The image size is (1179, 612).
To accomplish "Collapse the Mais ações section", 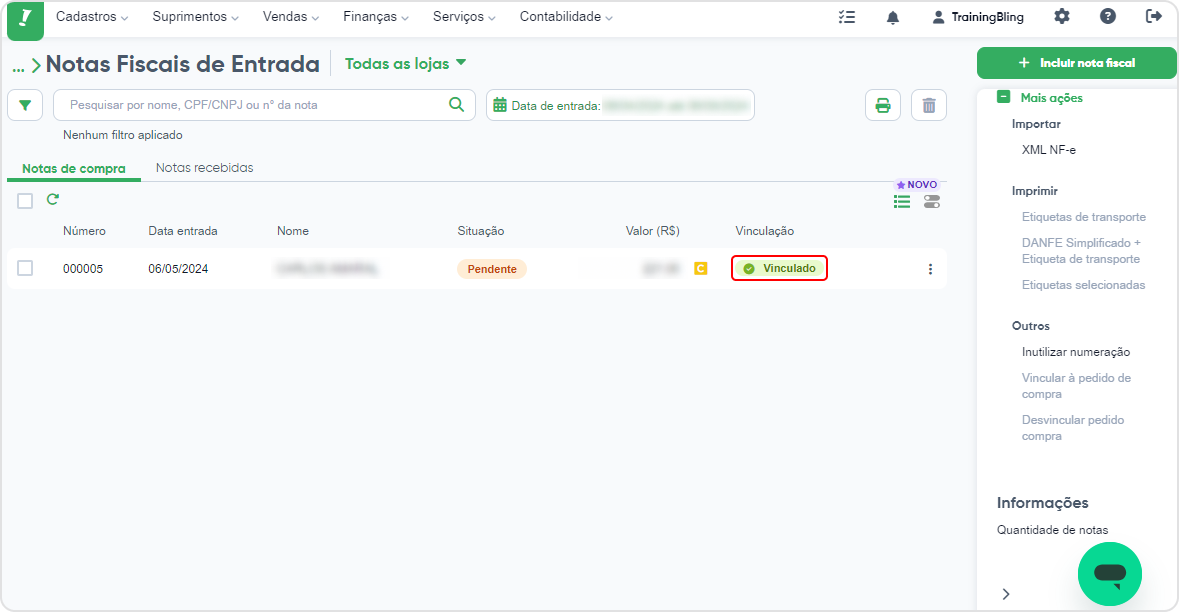I will click(1003, 97).
